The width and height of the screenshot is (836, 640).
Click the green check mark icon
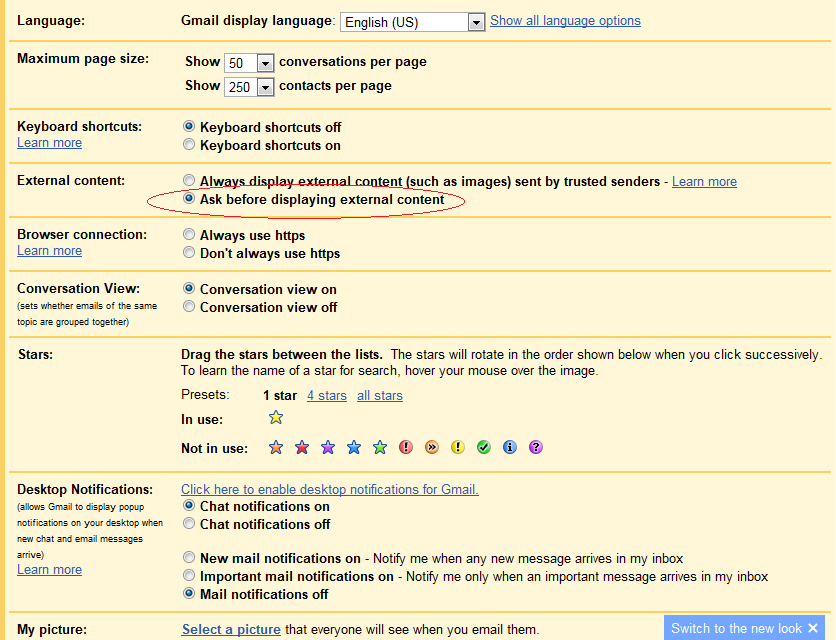tap(484, 448)
